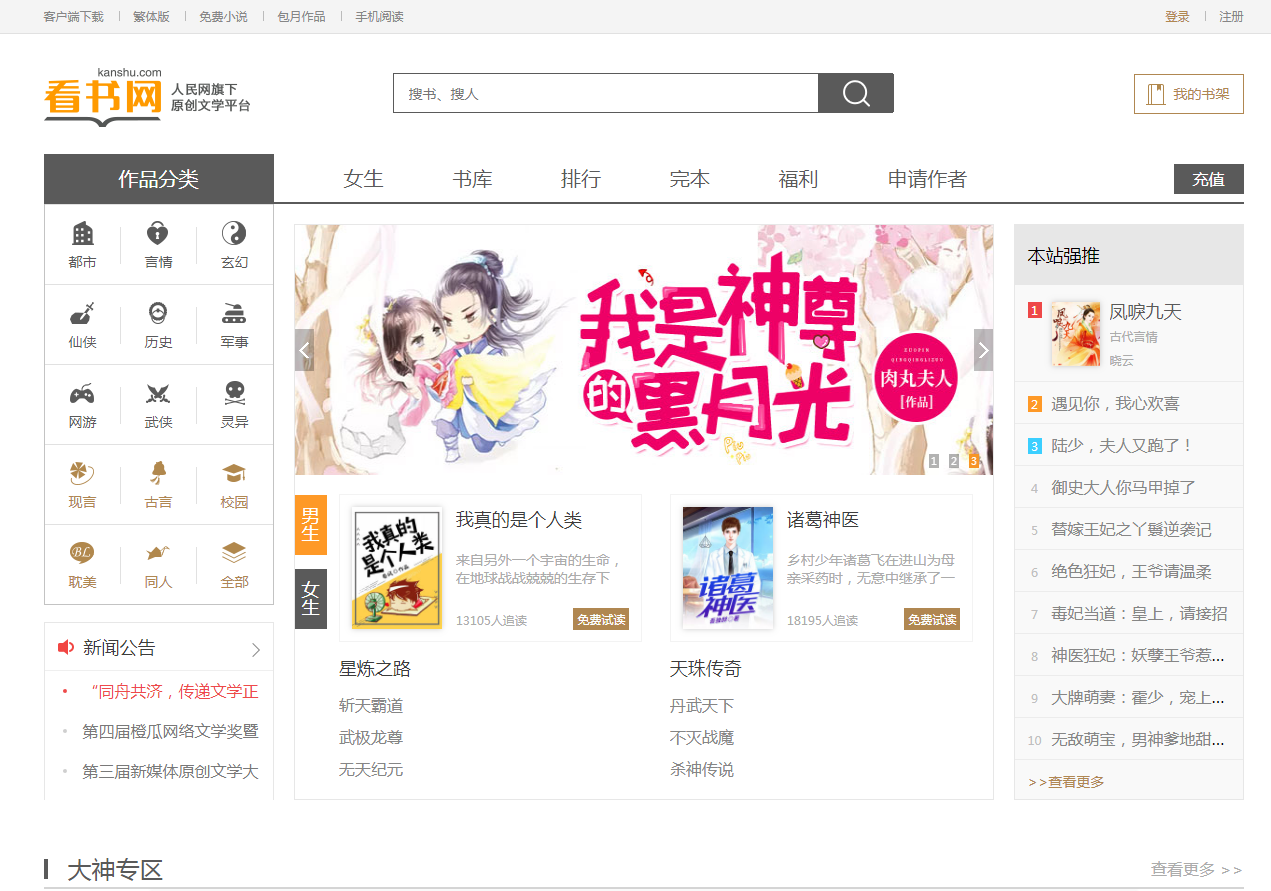Switch recommendations to 男生 tab

[x=311, y=524]
